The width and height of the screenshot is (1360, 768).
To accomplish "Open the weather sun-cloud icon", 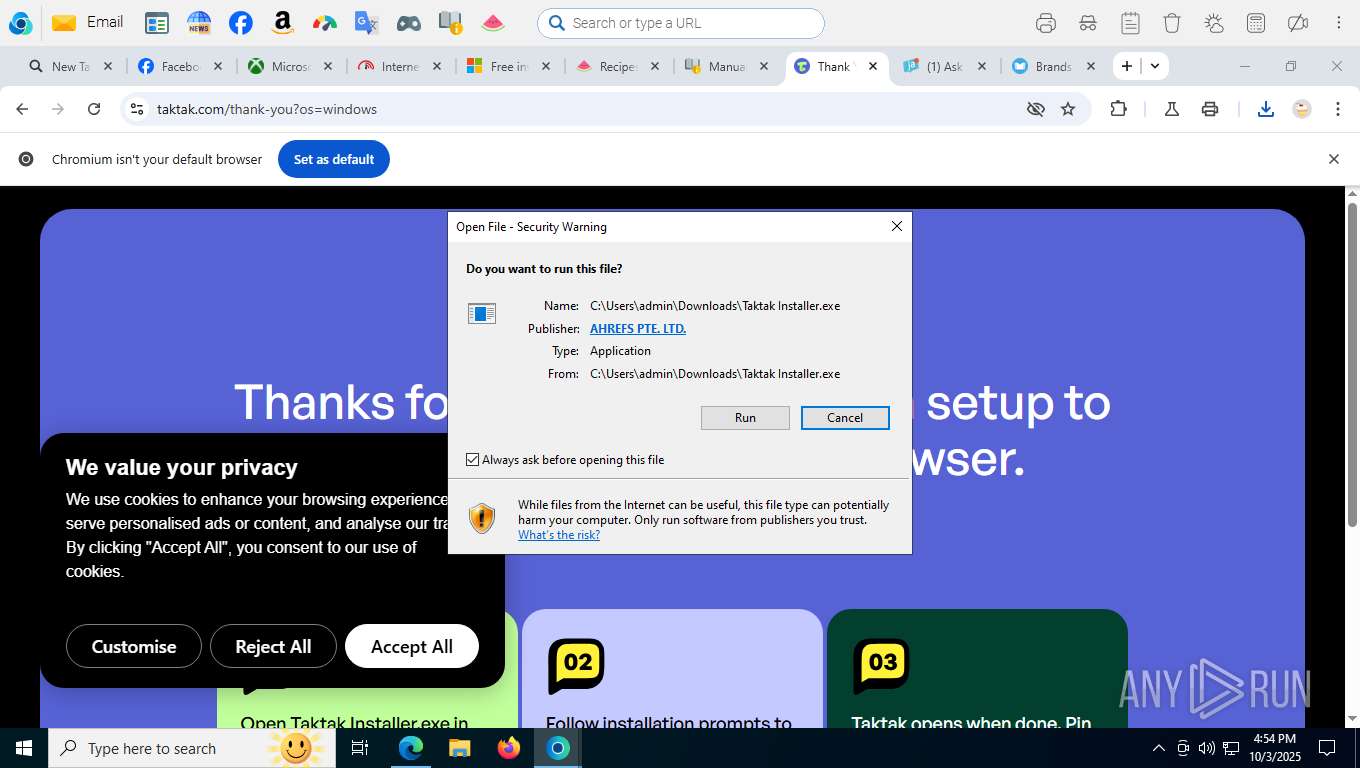I will point(1214,23).
